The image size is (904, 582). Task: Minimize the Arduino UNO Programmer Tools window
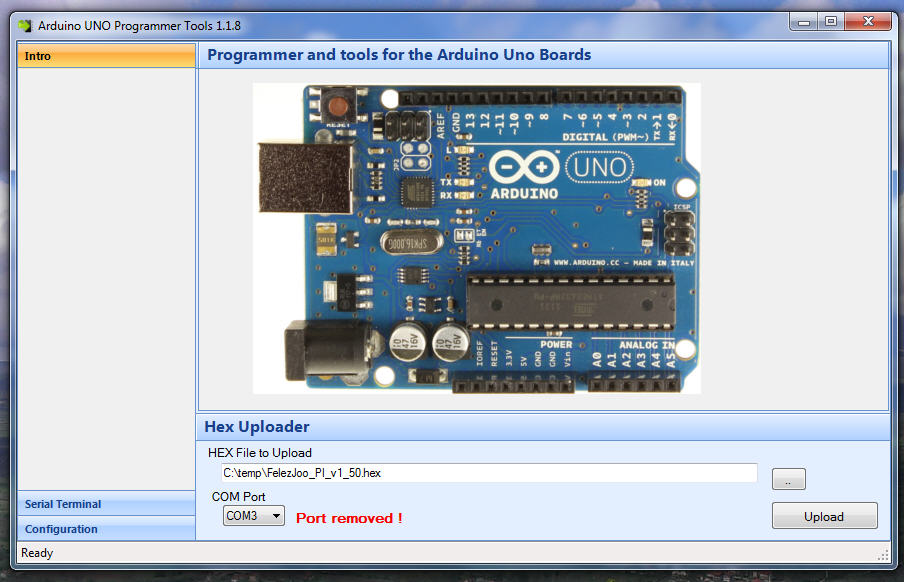[x=804, y=22]
